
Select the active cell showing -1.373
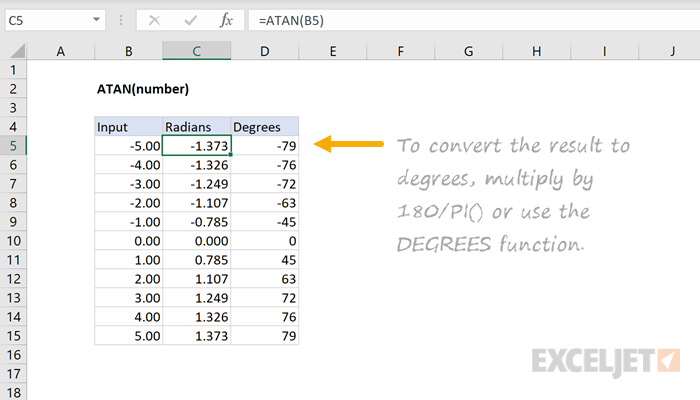(x=196, y=146)
